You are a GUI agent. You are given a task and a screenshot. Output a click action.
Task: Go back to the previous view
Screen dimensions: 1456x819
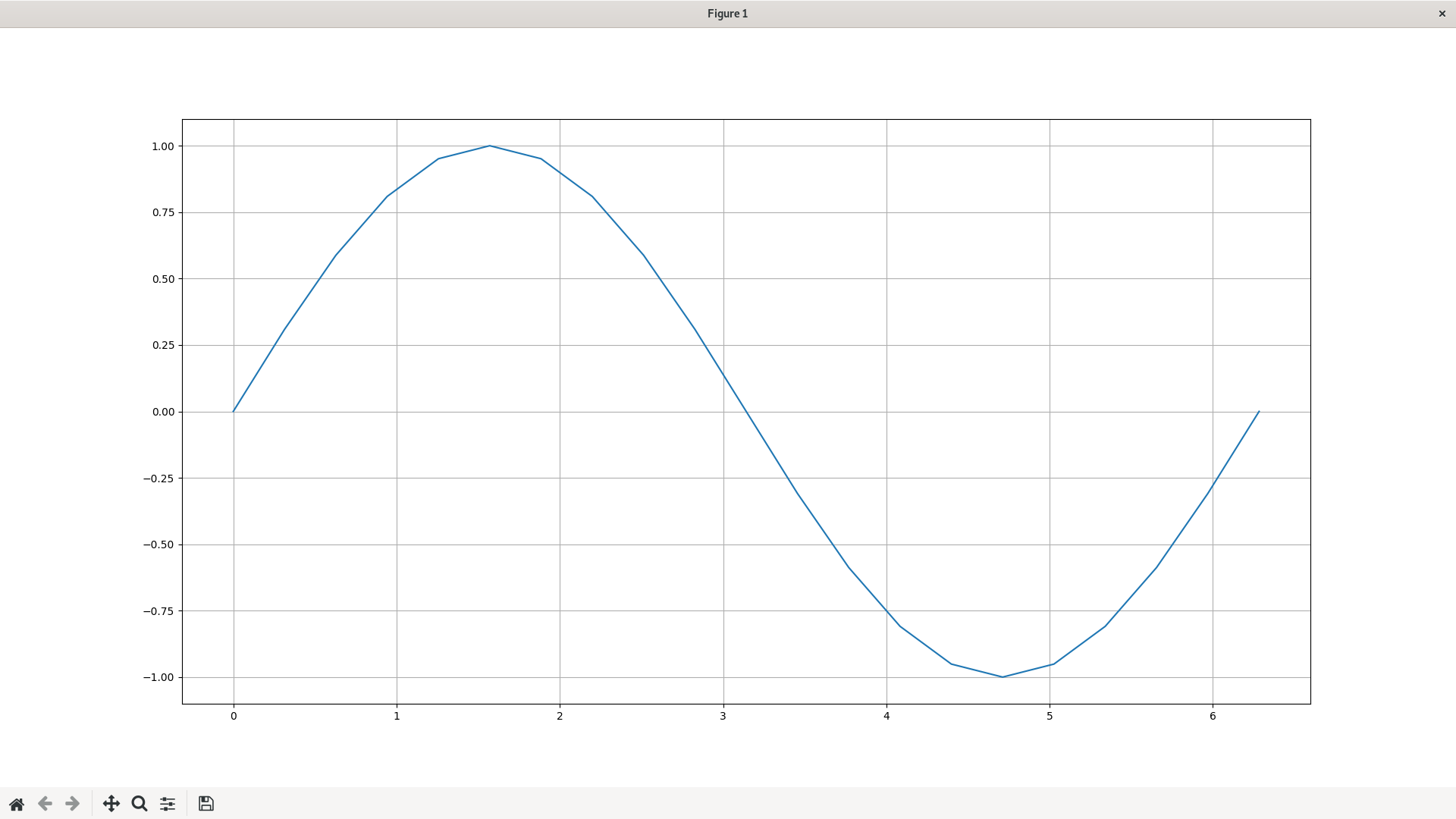[x=45, y=804]
